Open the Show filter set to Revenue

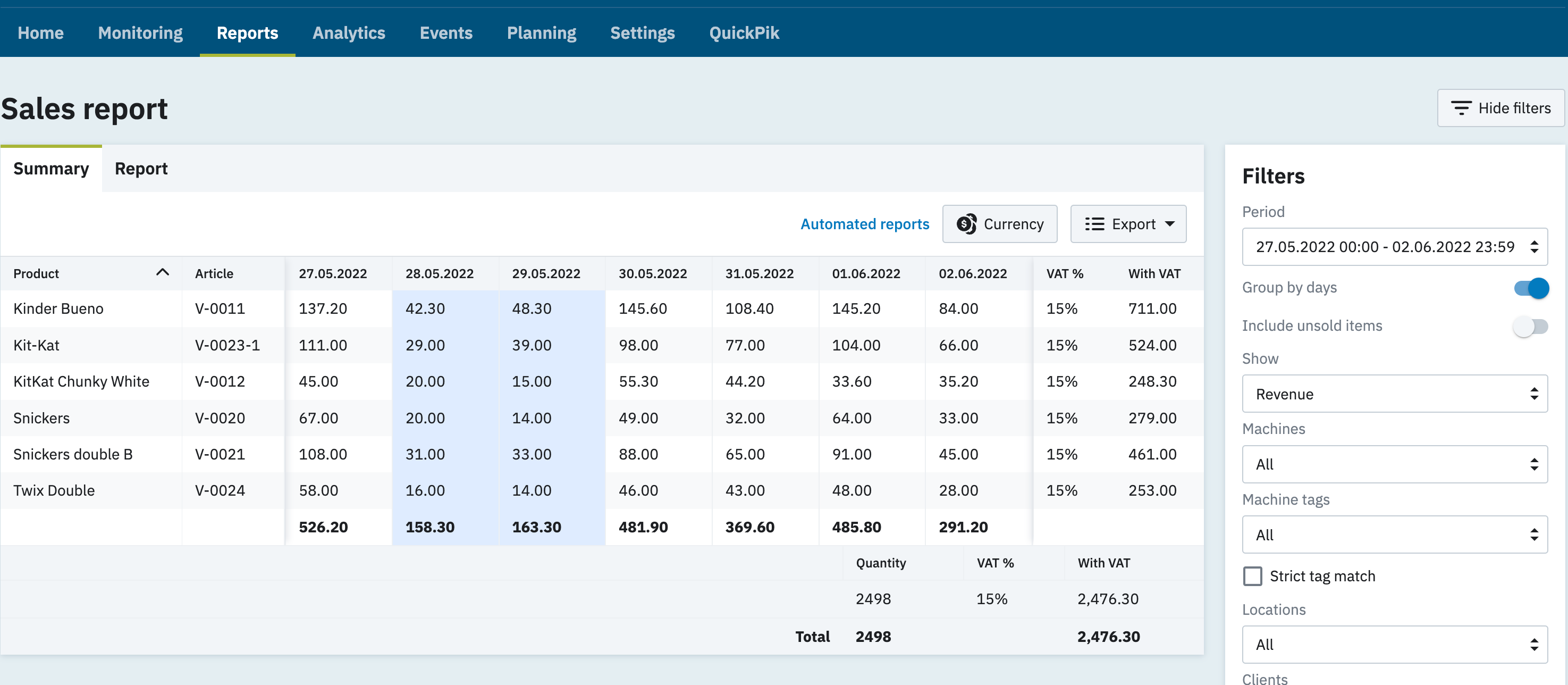pyautogui.click(x=1394, y=394)
